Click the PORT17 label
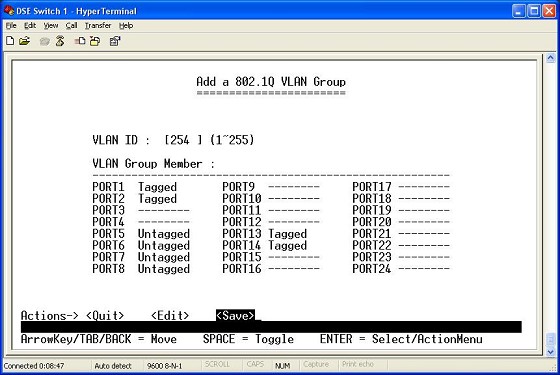This screenshot has width=560, height=375. click(372, 187)
